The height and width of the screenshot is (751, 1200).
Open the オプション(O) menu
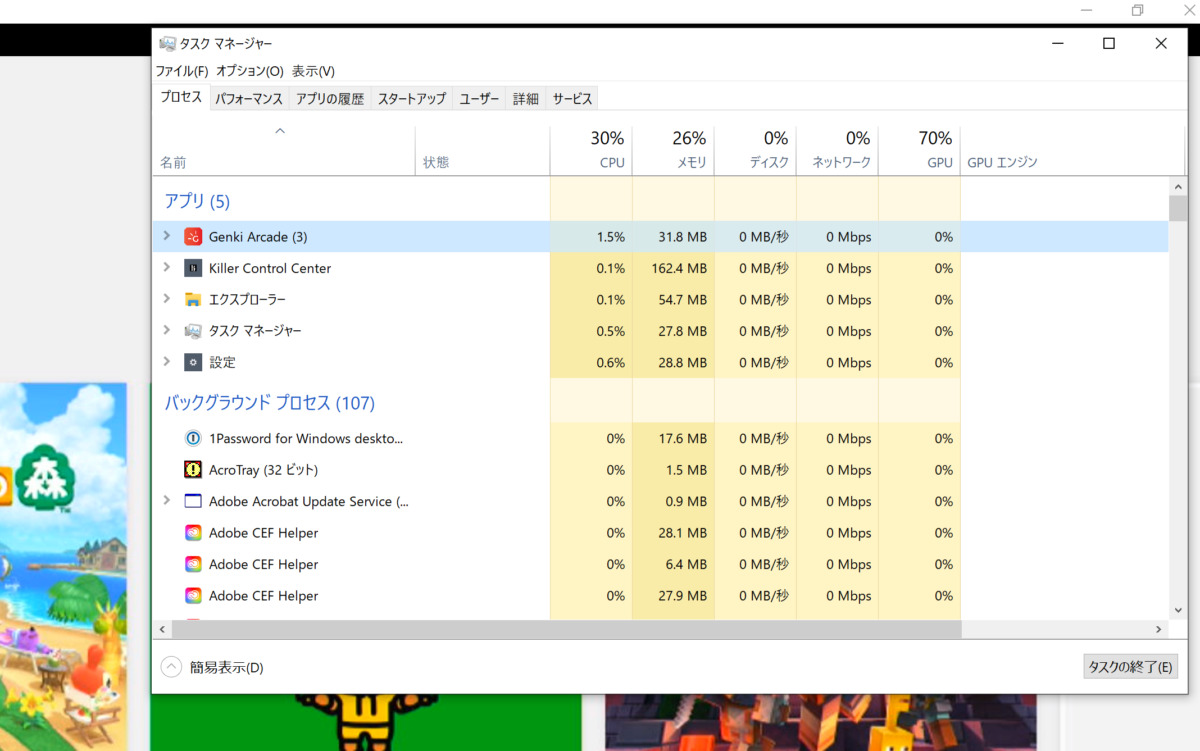250,71
